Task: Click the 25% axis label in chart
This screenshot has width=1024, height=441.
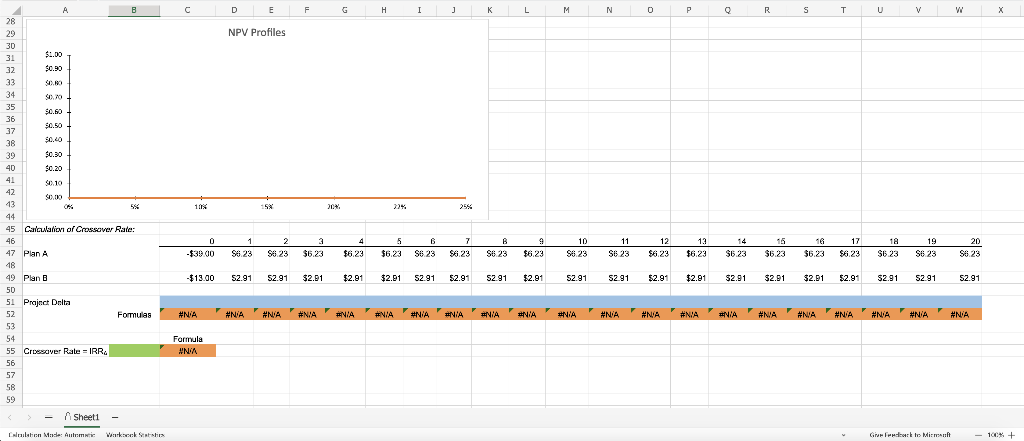Action: tap(466, 206)
